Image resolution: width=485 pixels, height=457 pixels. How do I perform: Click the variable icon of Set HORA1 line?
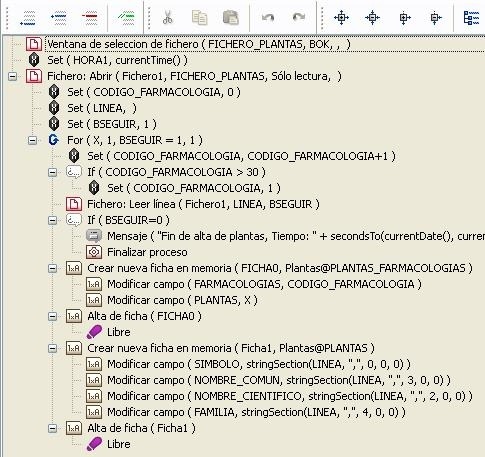coord(34,60)
